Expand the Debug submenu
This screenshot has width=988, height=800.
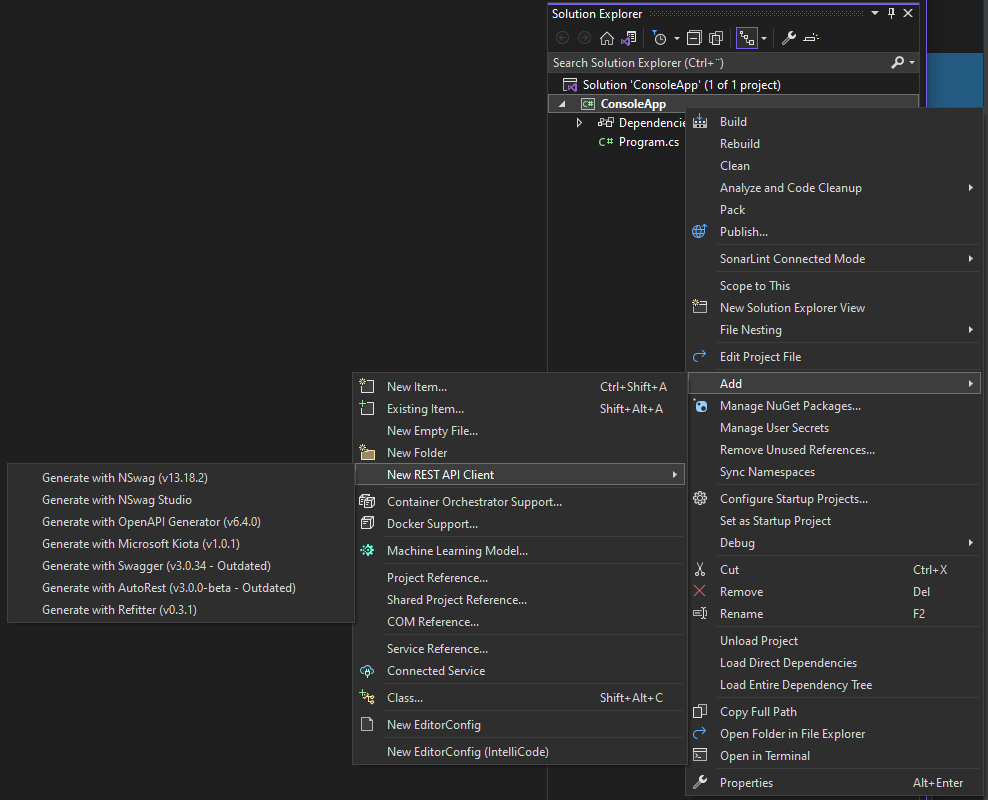coord(834,543)
